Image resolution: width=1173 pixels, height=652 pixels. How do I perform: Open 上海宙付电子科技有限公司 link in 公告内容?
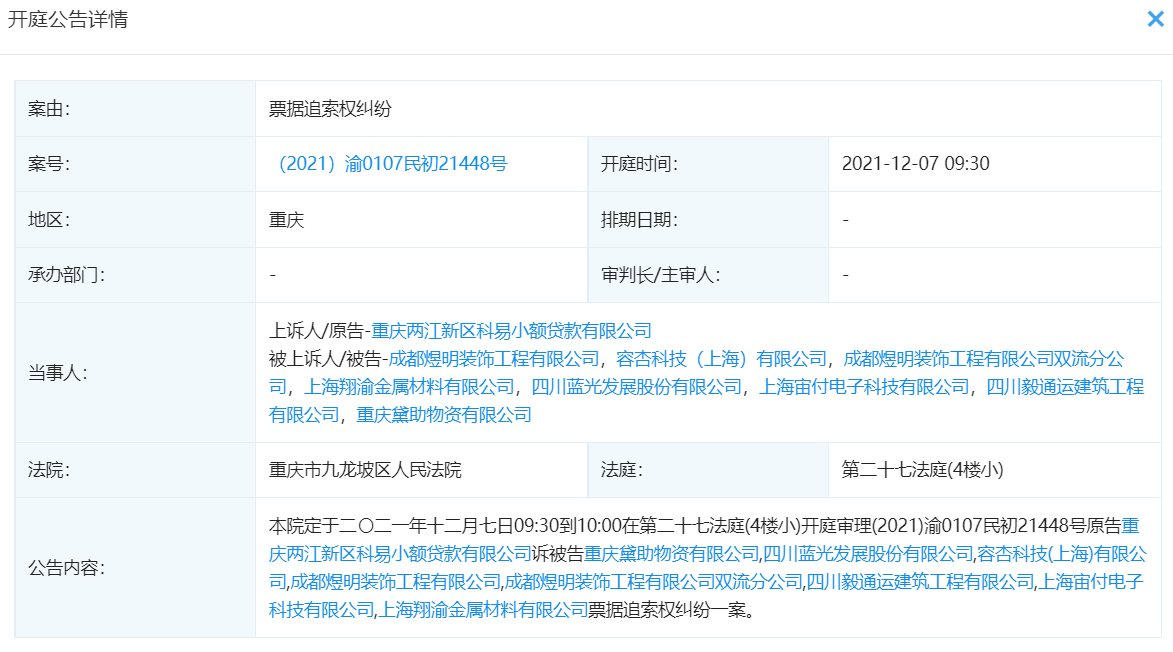1091,582
